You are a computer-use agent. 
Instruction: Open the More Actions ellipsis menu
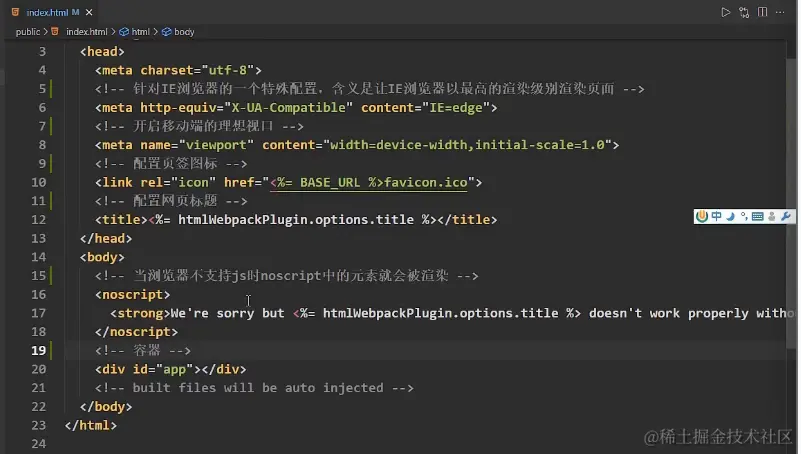coord(780,12)
